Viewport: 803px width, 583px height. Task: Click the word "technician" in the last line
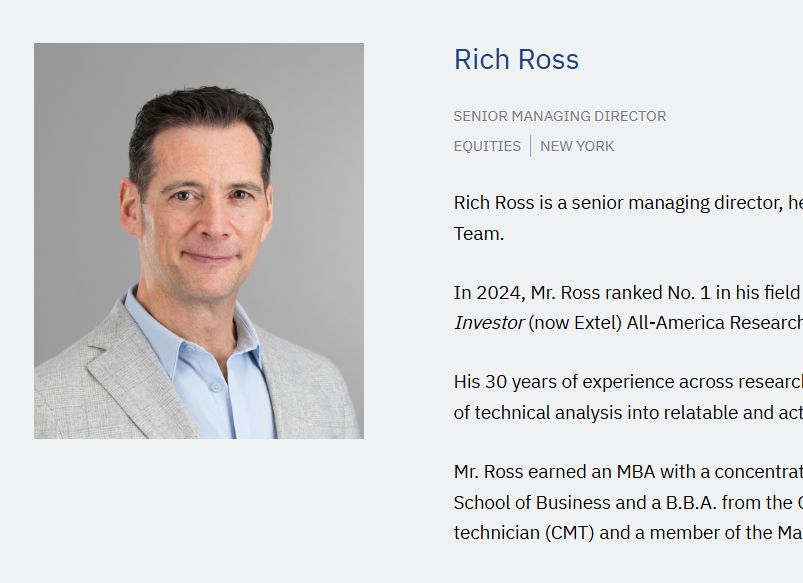496,532
